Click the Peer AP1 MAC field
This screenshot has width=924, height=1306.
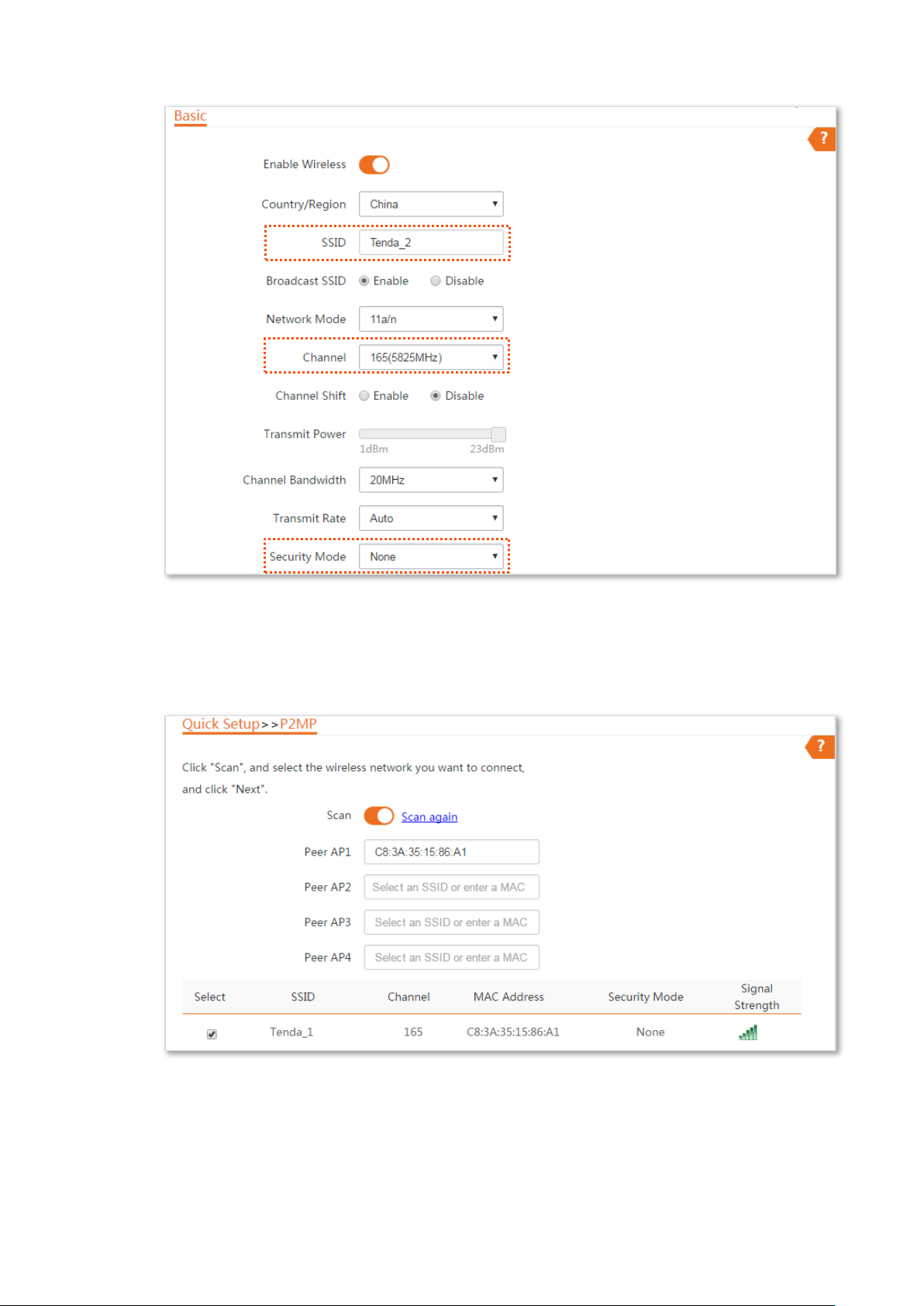pyautogui.click(x=452, y=852)
